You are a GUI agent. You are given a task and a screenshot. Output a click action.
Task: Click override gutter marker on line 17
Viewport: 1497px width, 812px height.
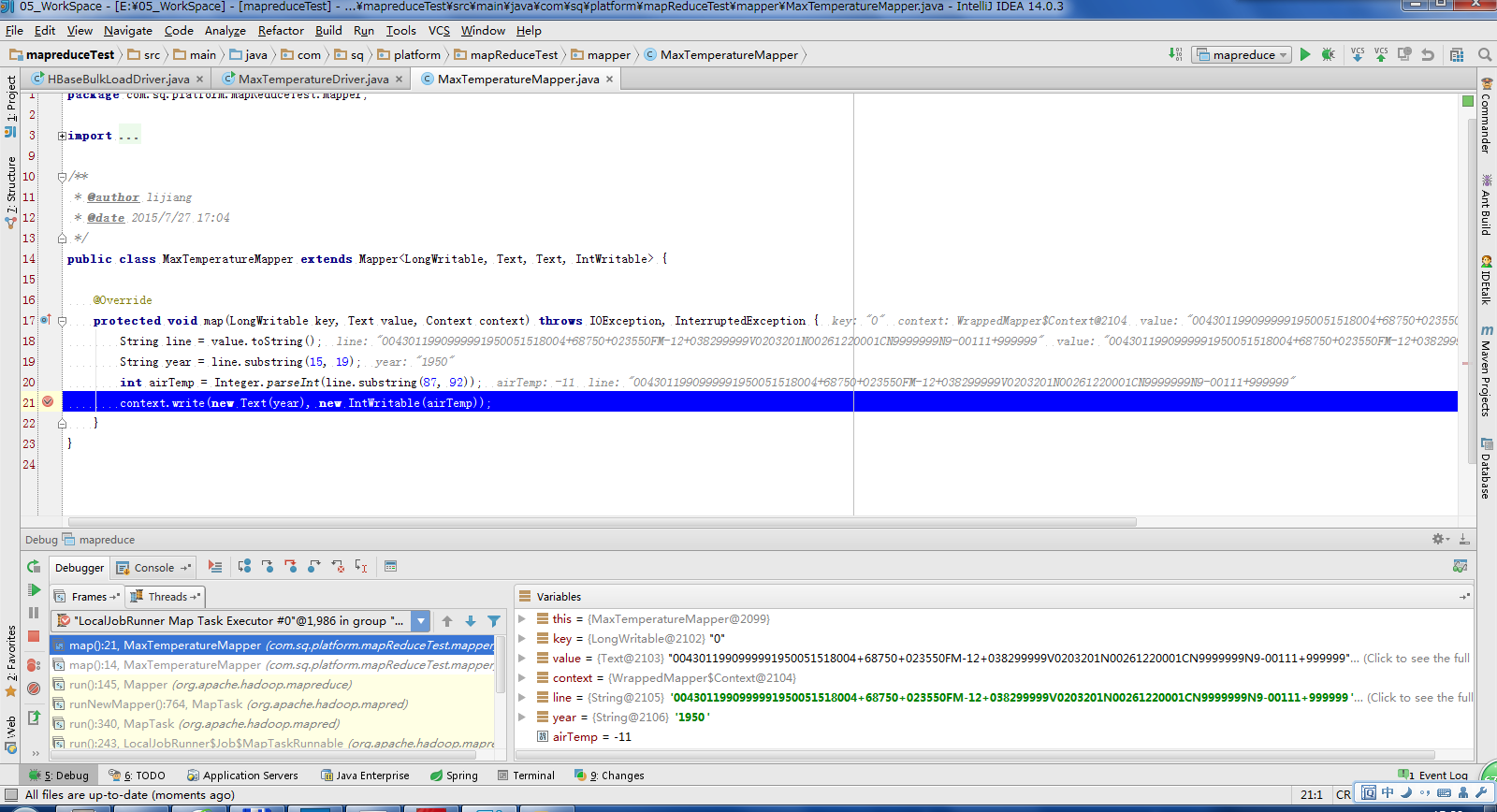click(x=45, y=321)
